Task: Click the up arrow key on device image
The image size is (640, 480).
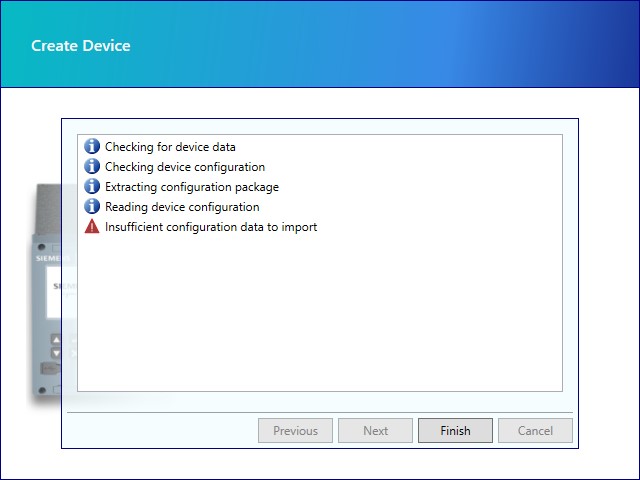Action: click(x=56, y=339)
